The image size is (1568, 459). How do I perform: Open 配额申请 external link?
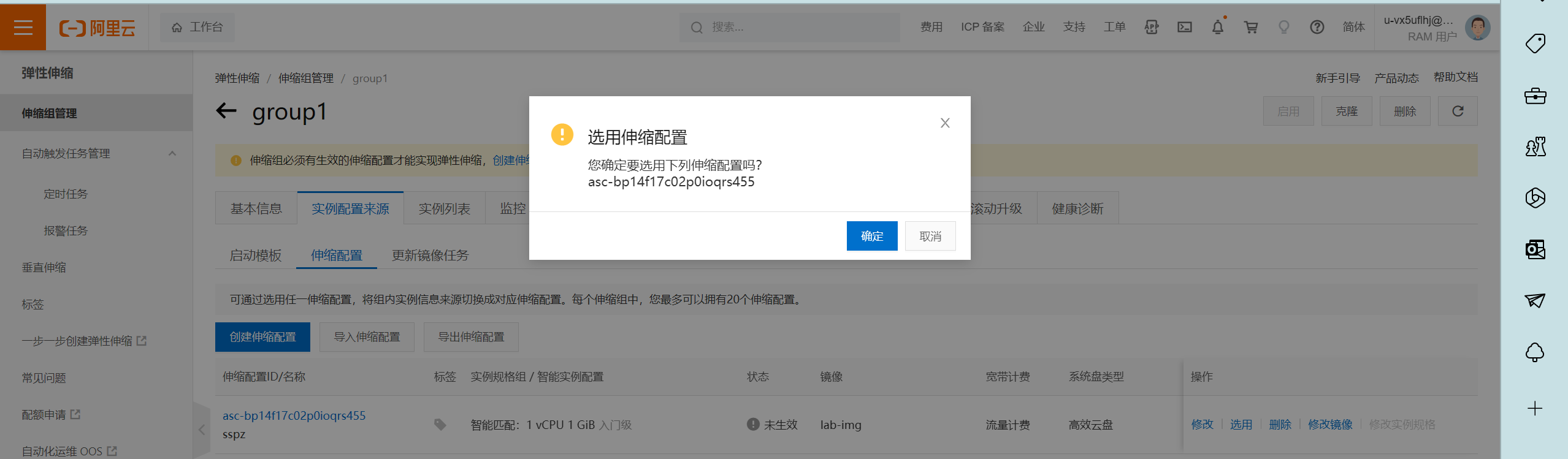pyautogui.click(x=51, y=414)
